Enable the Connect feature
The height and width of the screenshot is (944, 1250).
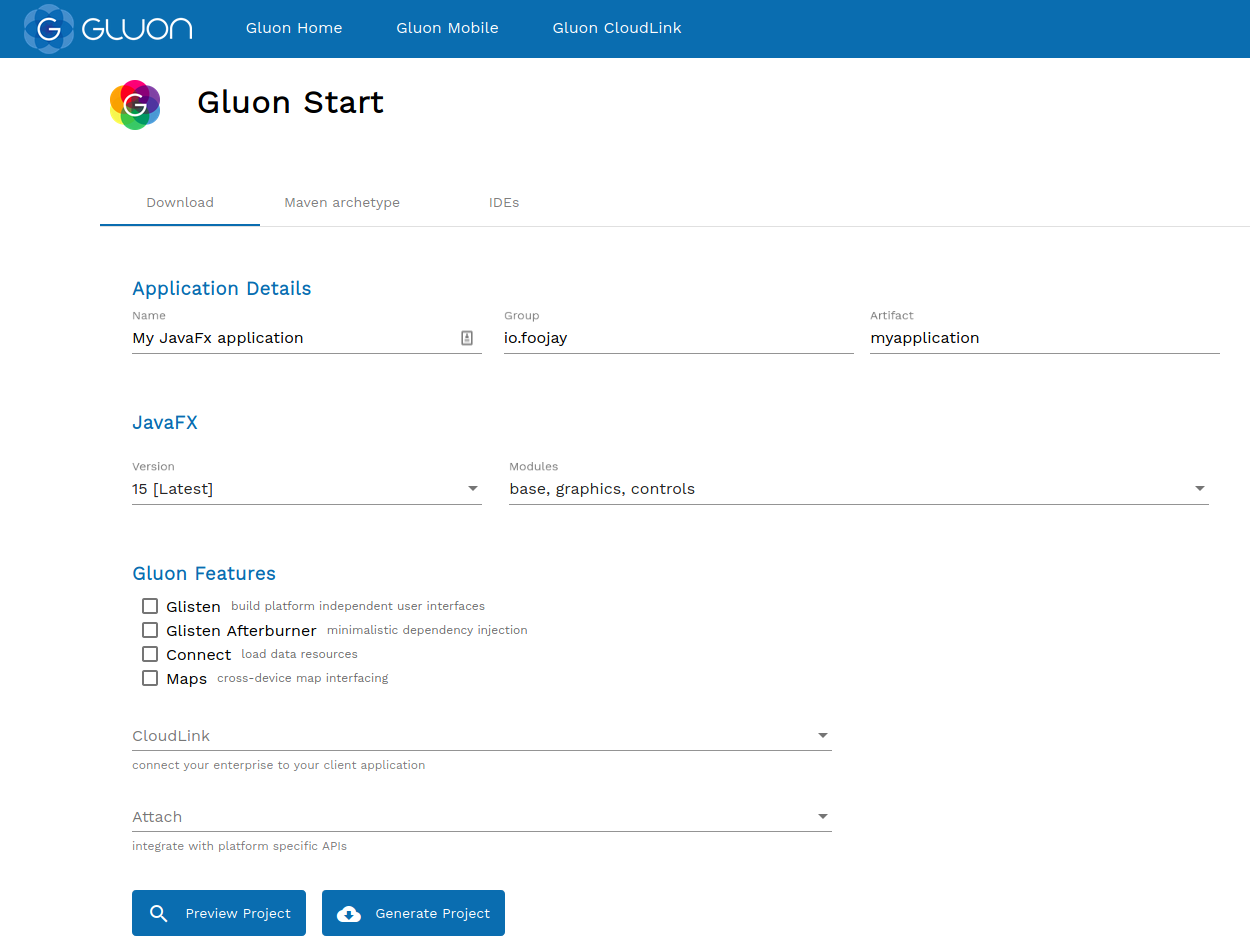[150, 653]
